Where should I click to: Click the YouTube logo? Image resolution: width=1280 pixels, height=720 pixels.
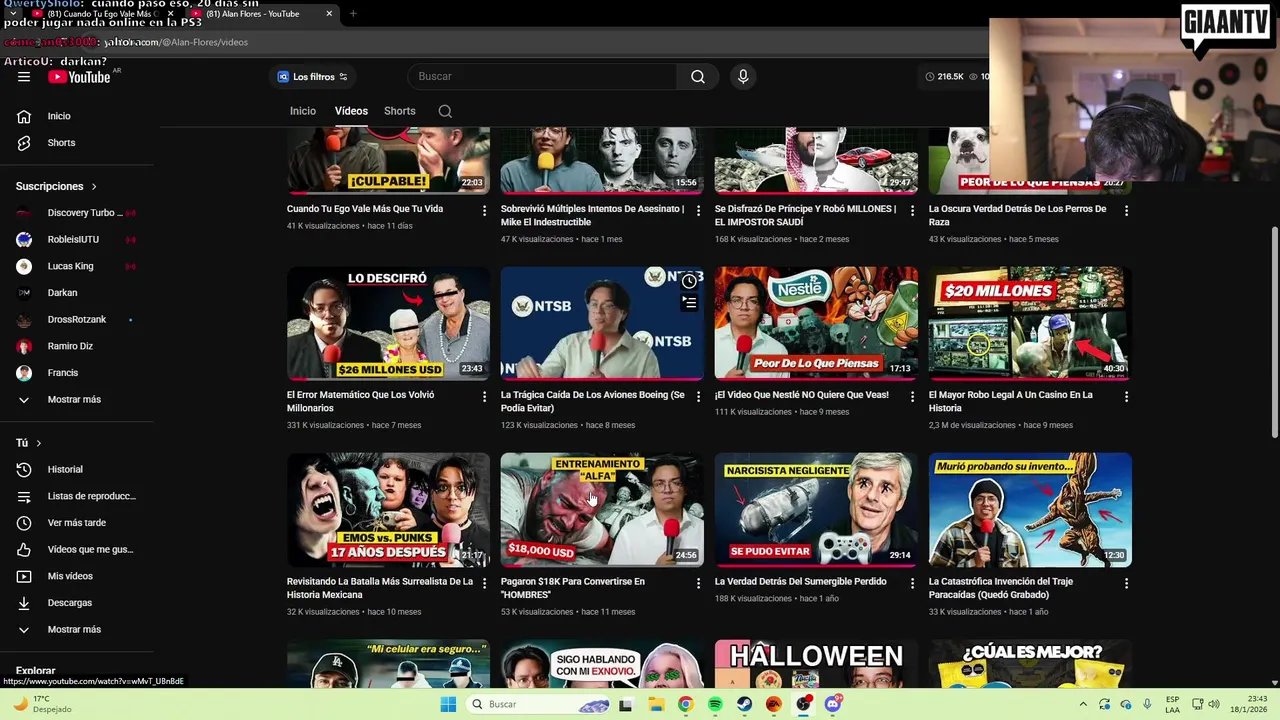click(x=79, y=77)
